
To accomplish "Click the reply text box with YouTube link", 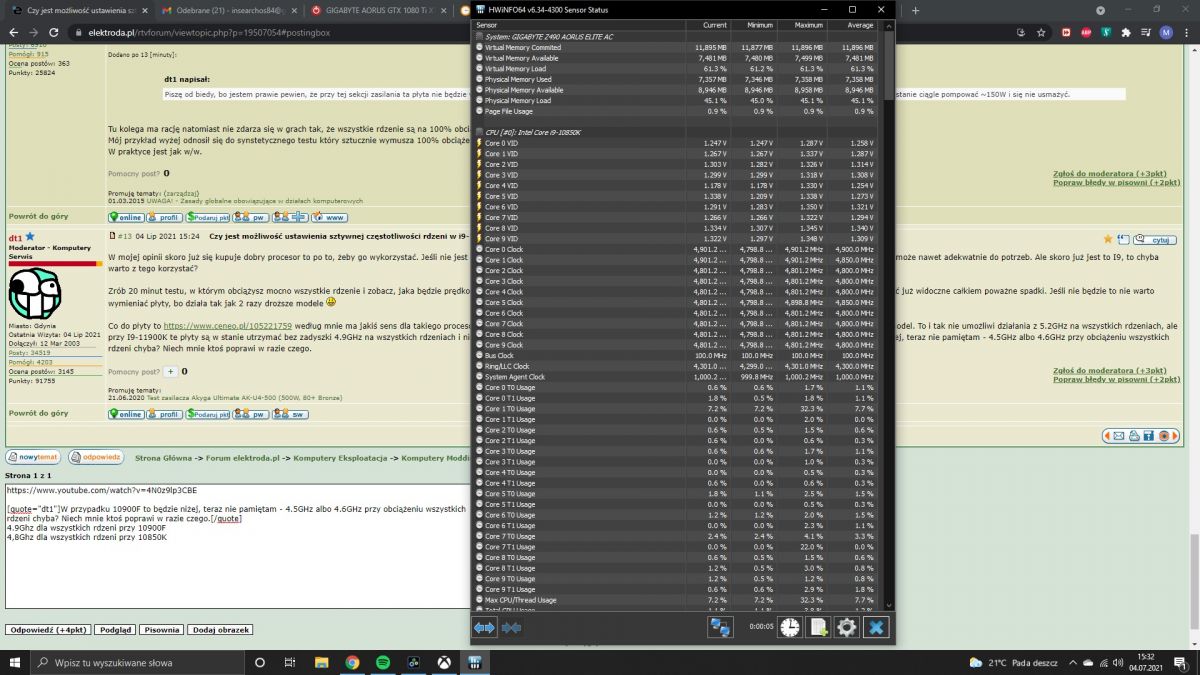I will pyautogui.click(x=238, y=545).
